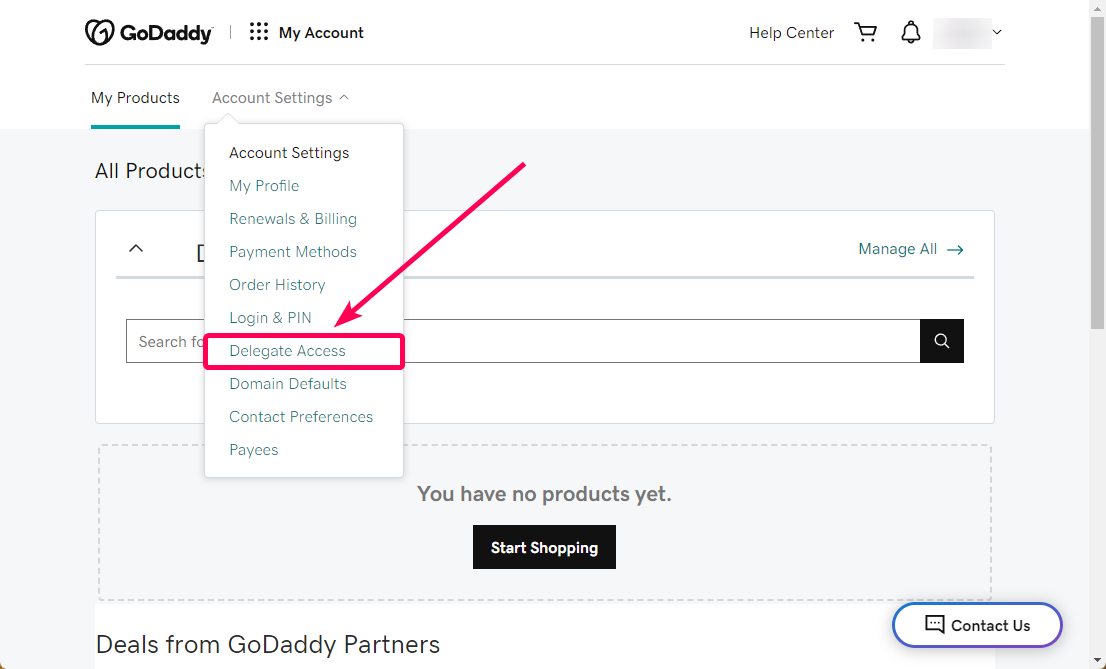1106x669 pixels.
Task: Click the Start Shopping button
Action: point(545,547)
